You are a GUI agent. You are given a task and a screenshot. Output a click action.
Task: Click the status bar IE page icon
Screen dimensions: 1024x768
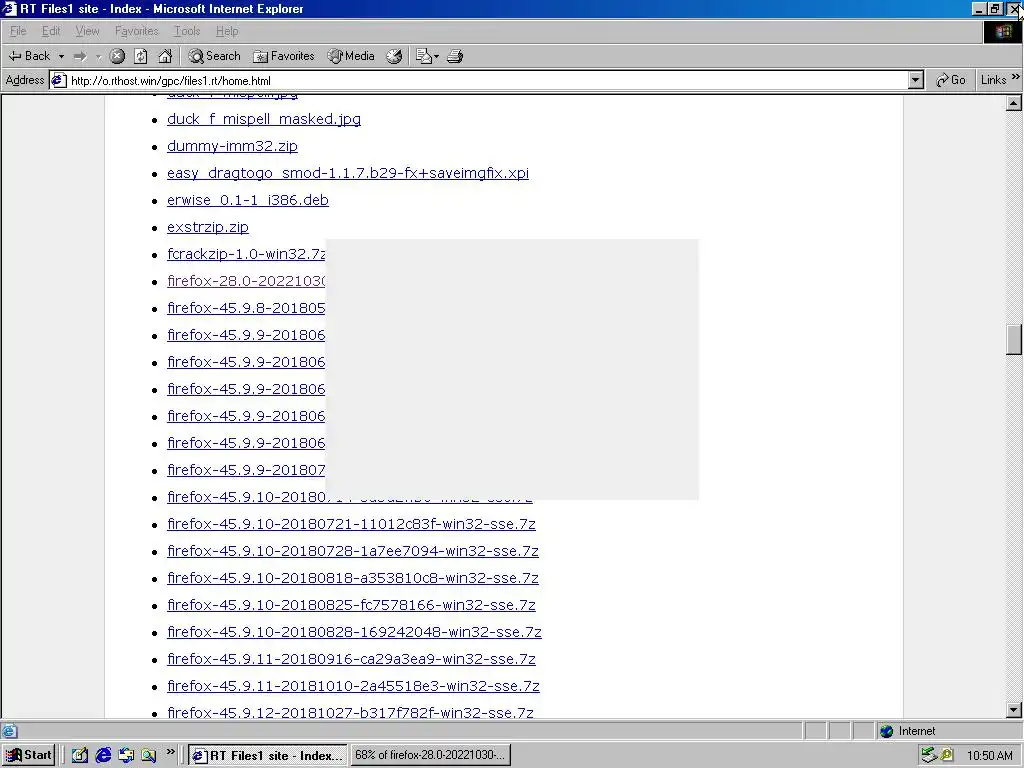[10, 731]
